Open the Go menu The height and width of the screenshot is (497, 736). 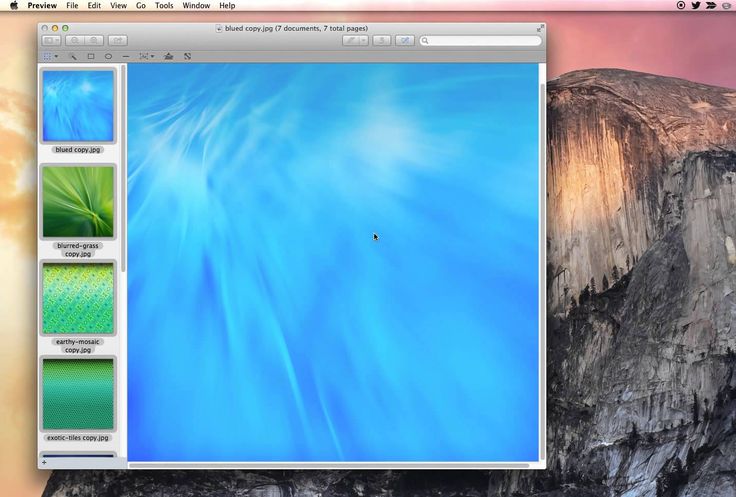141,6
